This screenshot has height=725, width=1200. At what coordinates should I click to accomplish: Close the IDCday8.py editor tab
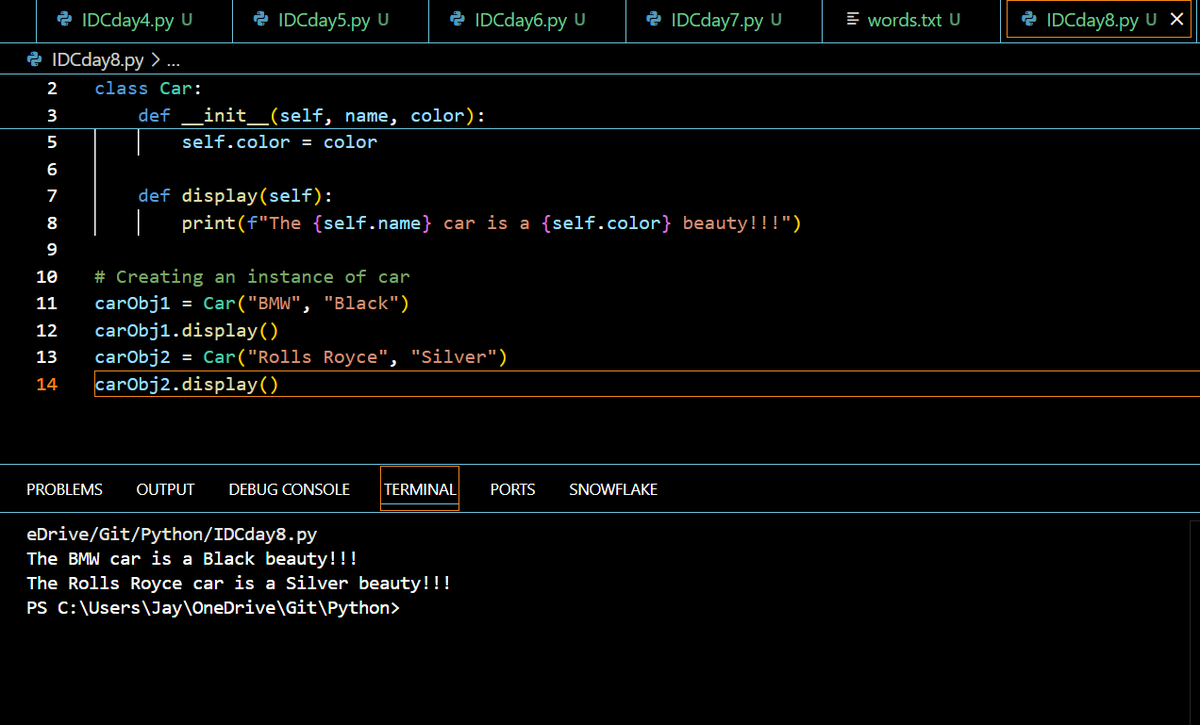click(1176, 20)
